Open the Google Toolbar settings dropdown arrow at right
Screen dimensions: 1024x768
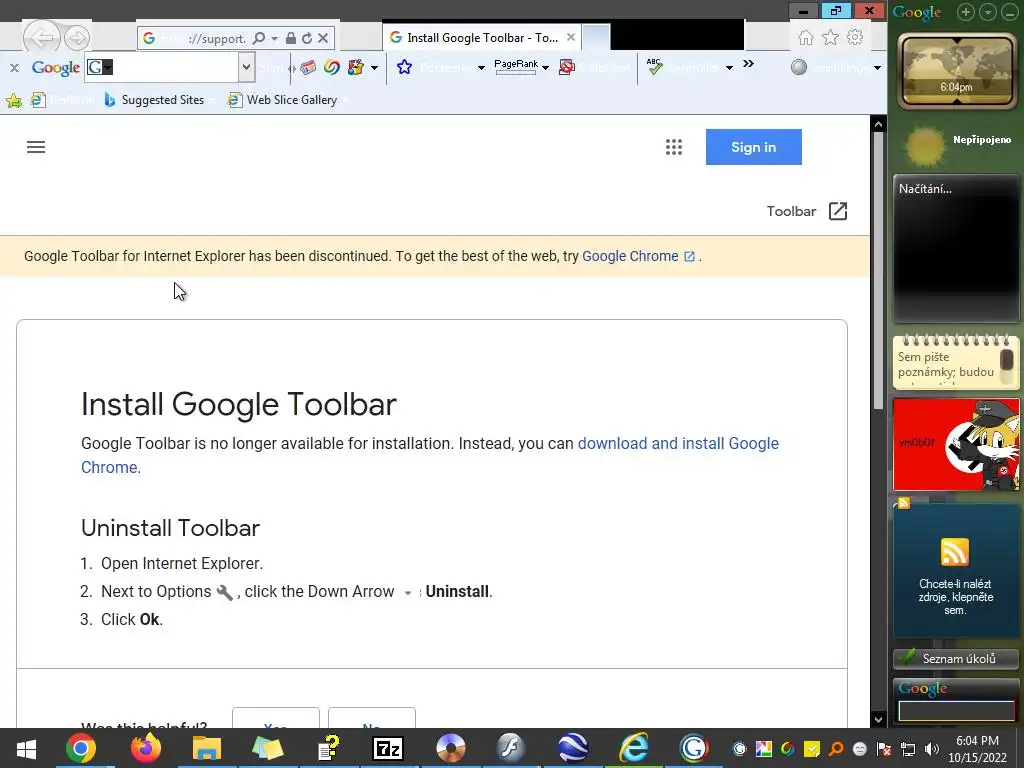877,68
